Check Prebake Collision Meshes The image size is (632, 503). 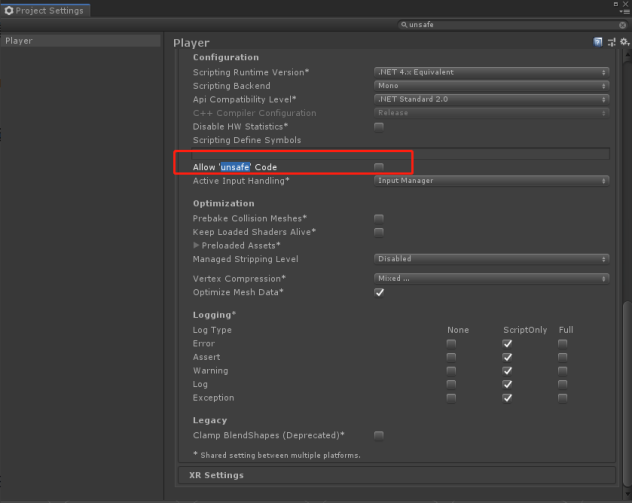378,218
